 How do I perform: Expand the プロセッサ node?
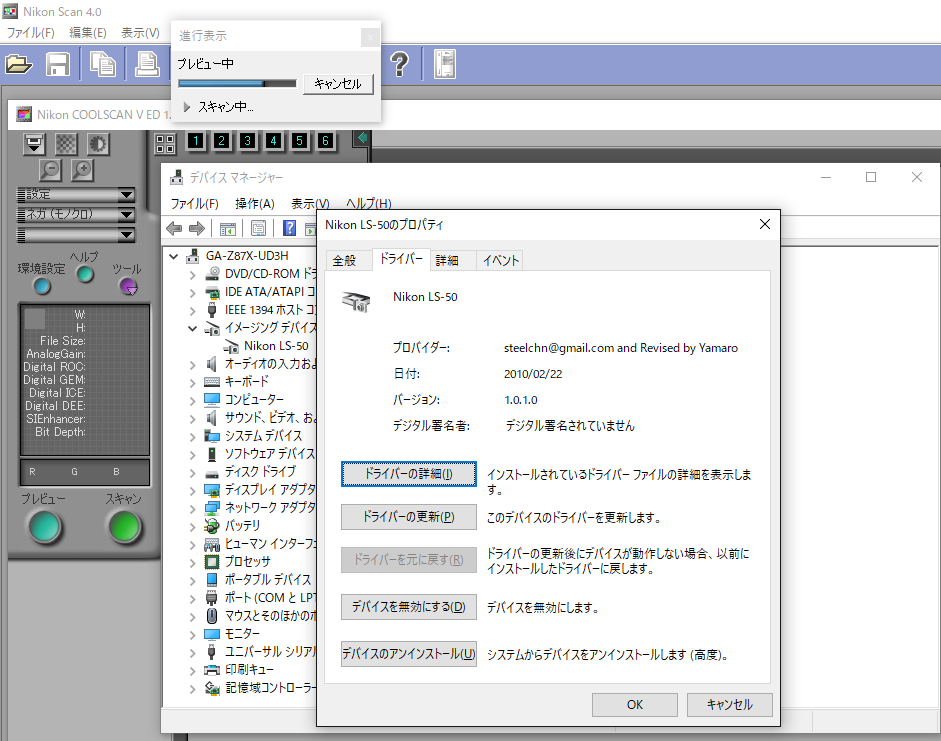point(193,562)
